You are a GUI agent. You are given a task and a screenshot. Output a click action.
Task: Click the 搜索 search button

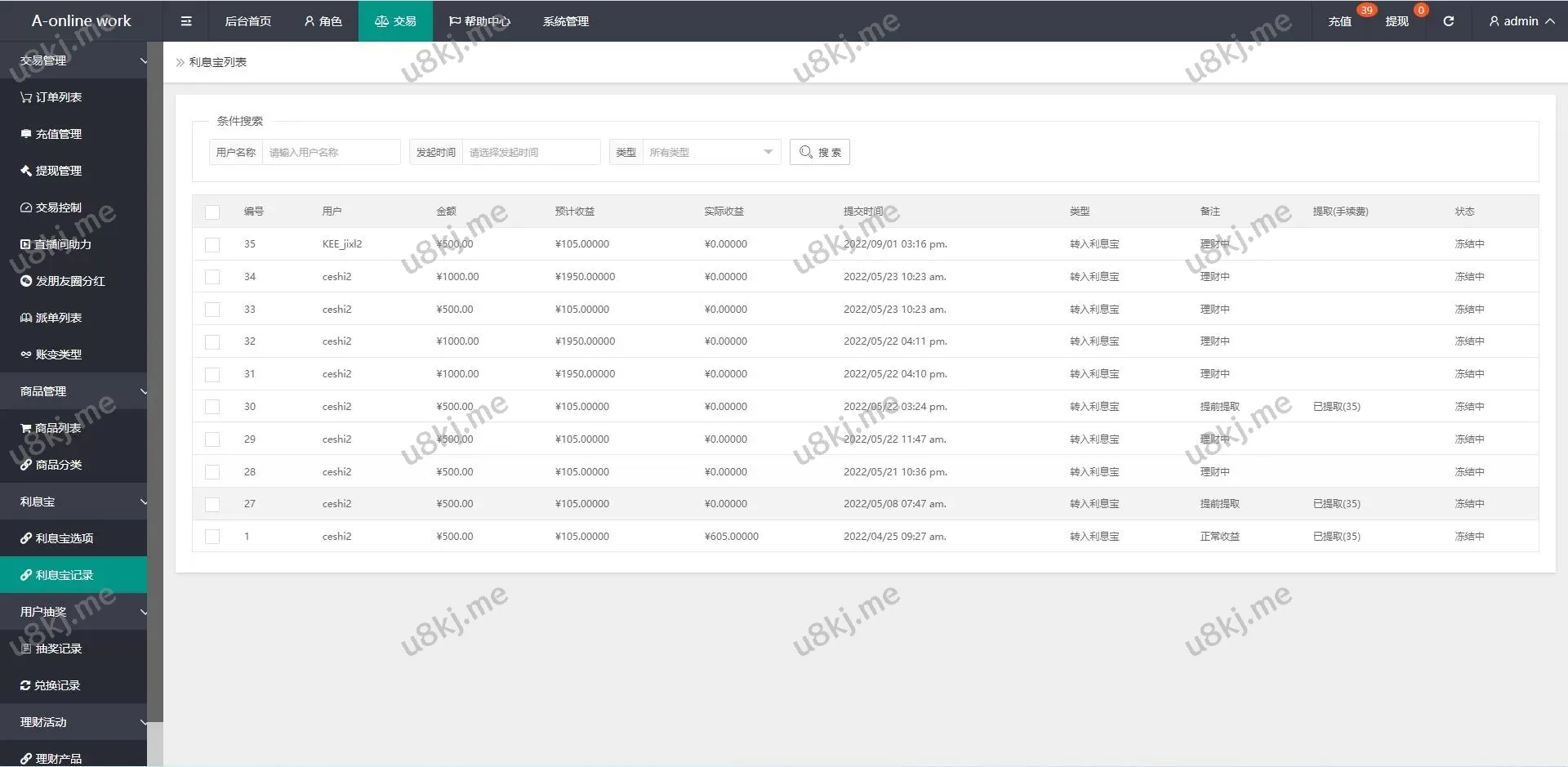819,152
